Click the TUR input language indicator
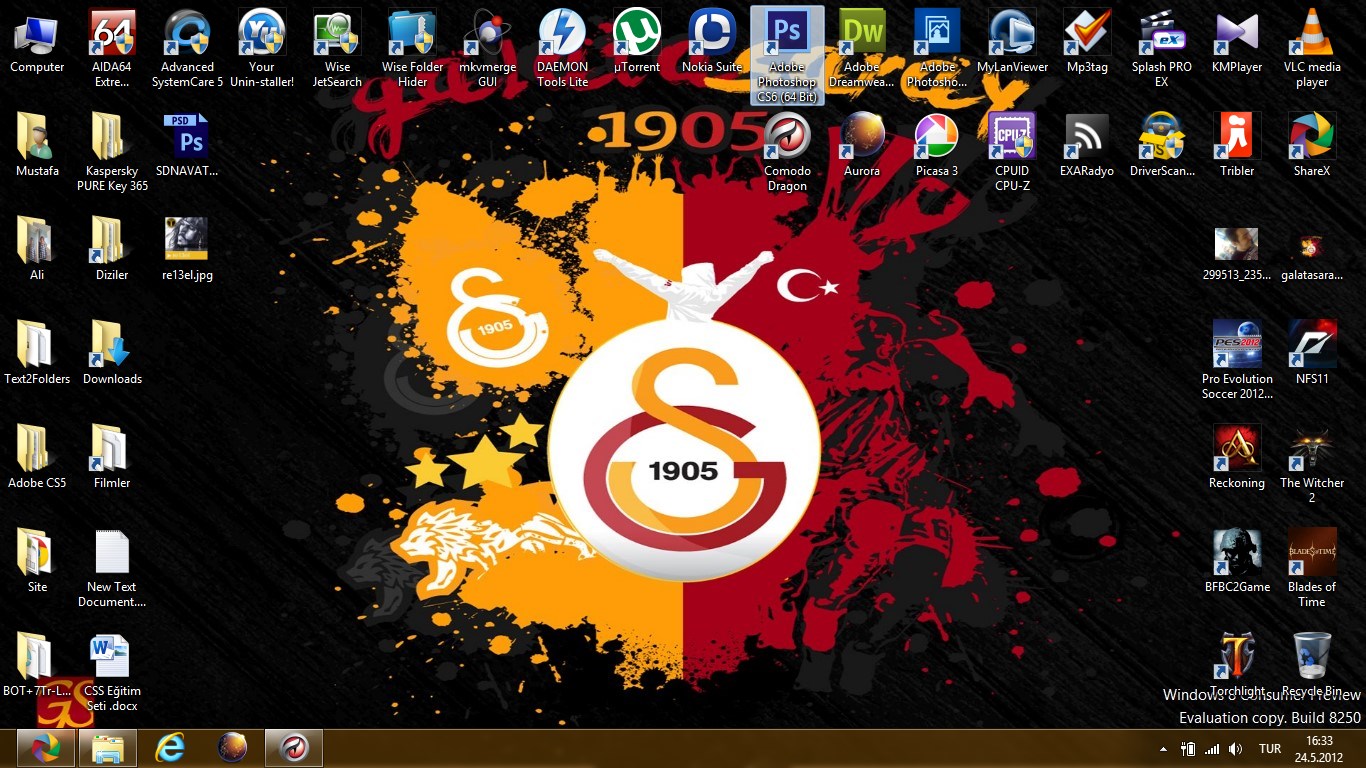 point(1270,749)
